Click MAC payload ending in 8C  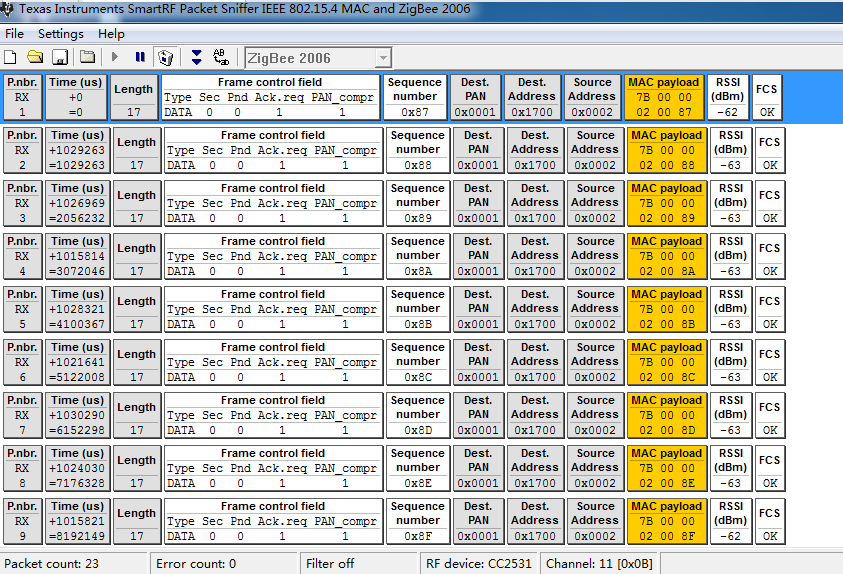tap(667, 362)
